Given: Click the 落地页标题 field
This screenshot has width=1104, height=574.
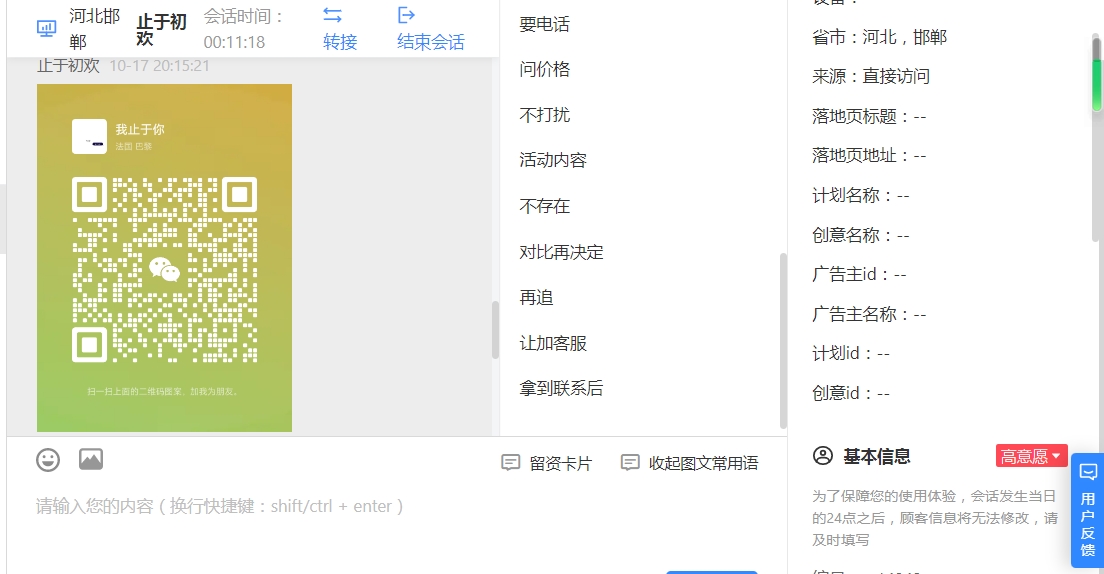Looking at the screenshot, I should pos(869,116).
